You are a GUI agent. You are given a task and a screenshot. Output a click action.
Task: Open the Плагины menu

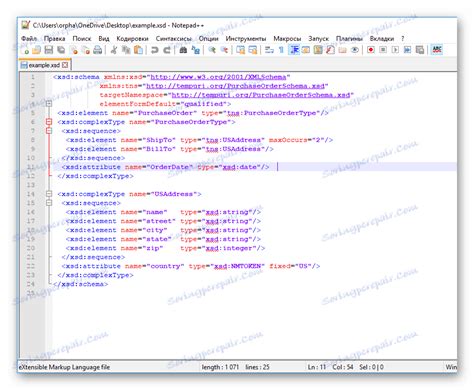(x=349, y=39)
